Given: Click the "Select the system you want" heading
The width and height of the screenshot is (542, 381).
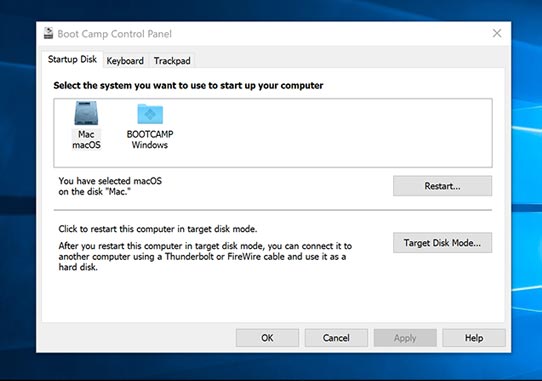Looking at the screenshot, I should pyautogui.click(x=188, y=85).
